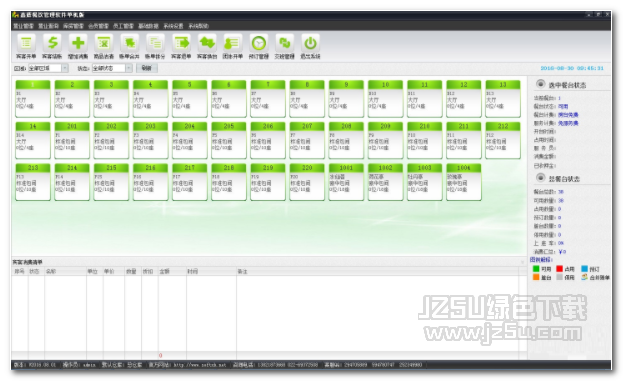Click the swap tables arrows icon

pos(207,43)
